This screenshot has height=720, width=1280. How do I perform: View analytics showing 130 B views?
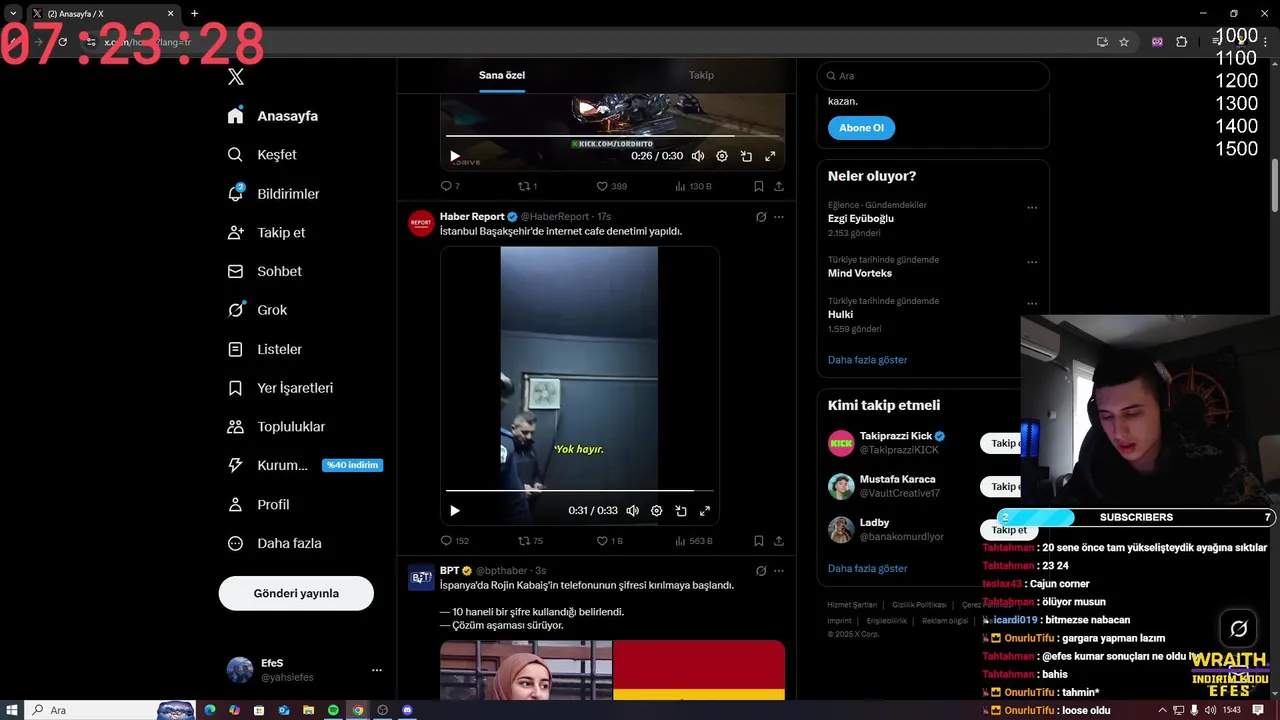tap(694, 186)
